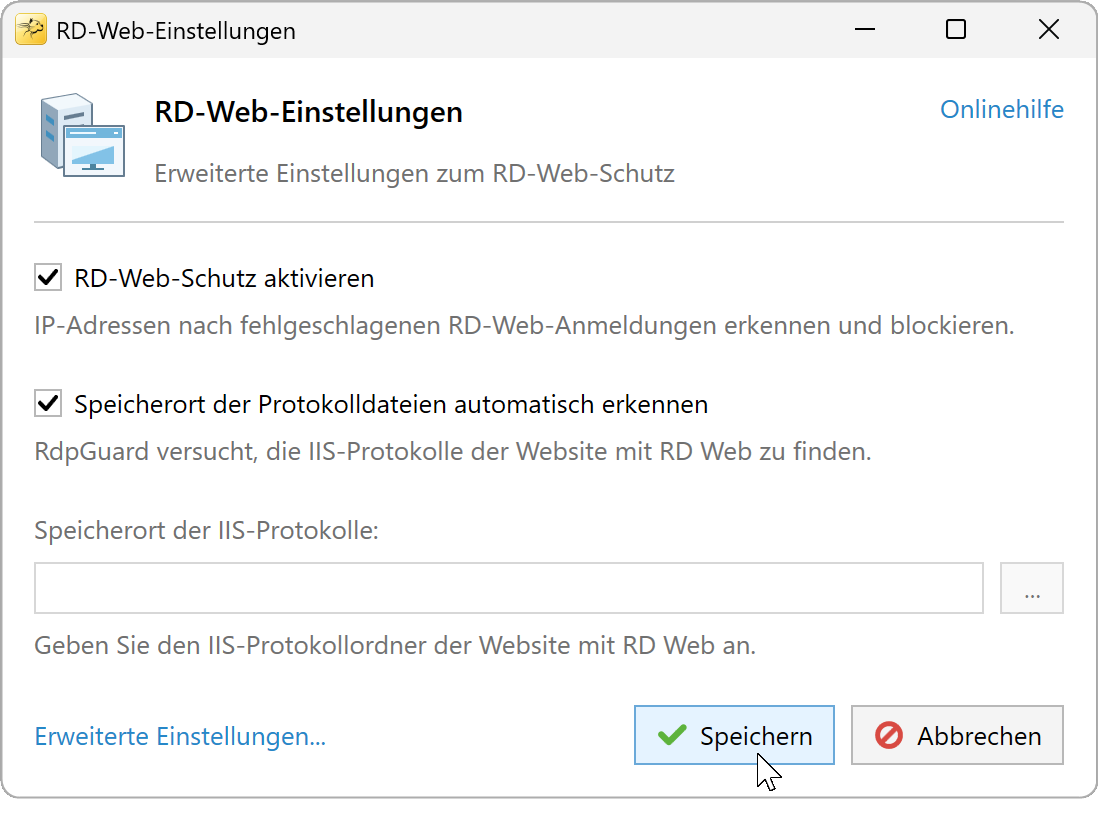Focus the IIS-Protokolle path input field
1098x822 pixels.
point(509,588)
